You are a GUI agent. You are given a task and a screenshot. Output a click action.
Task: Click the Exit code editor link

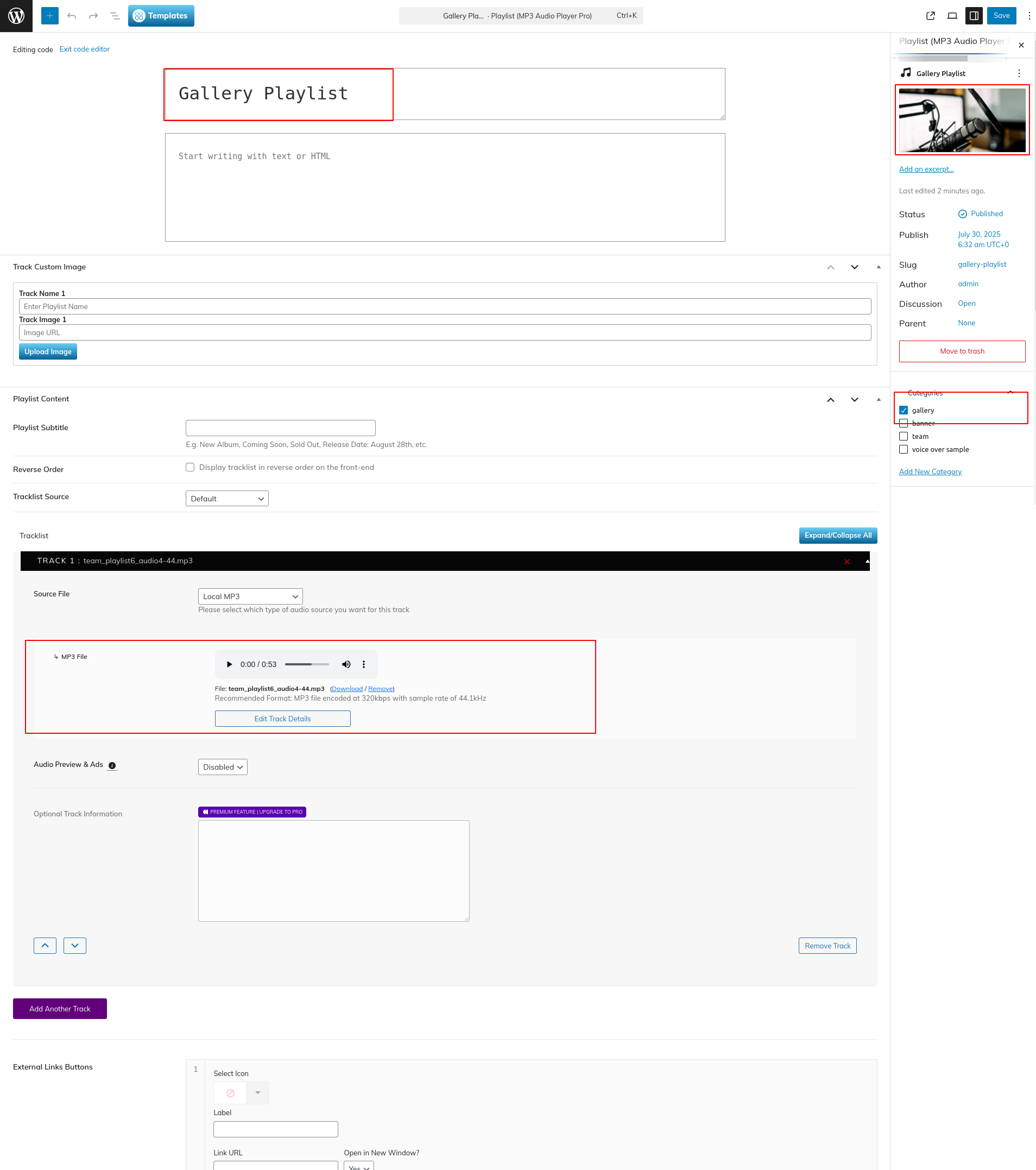pos(84,49)
